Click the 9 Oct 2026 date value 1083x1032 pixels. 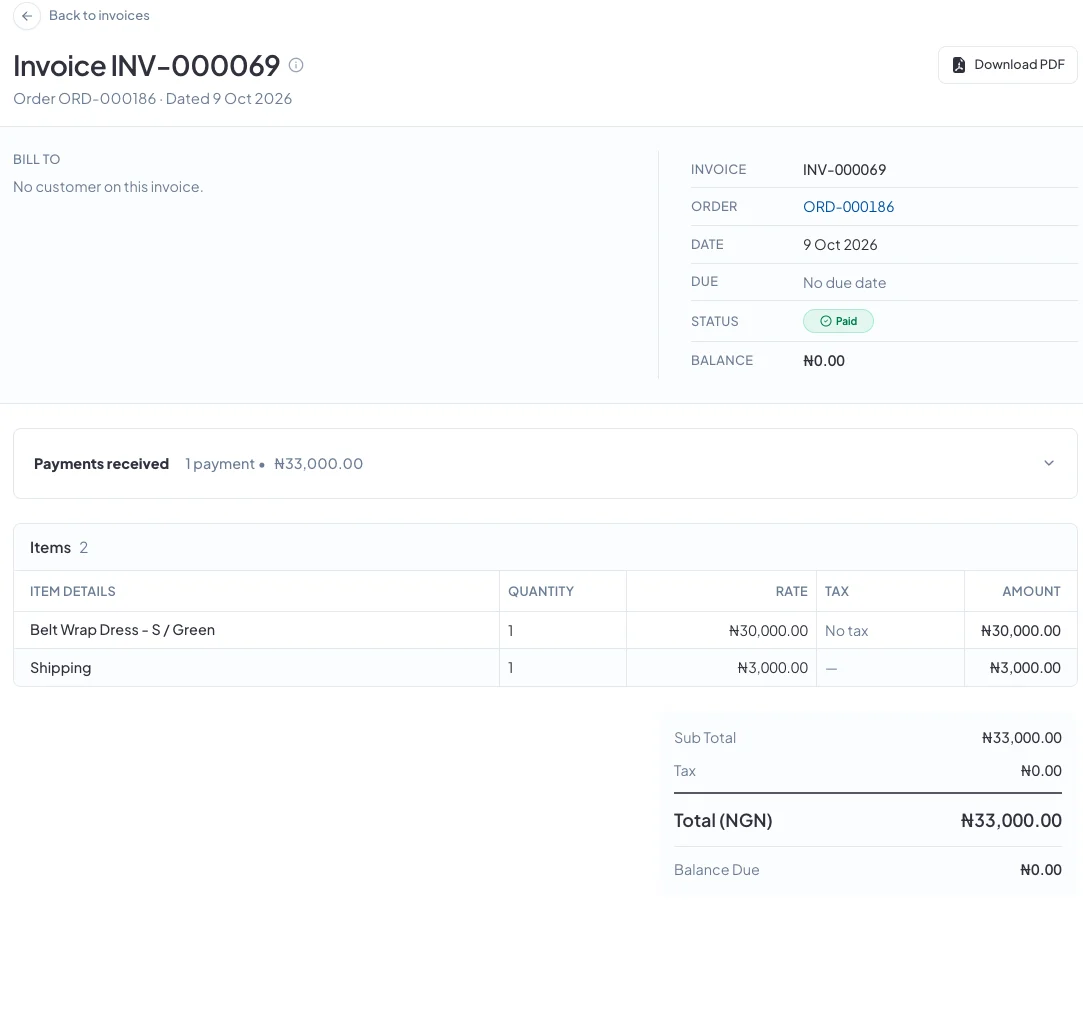(840, 245)
